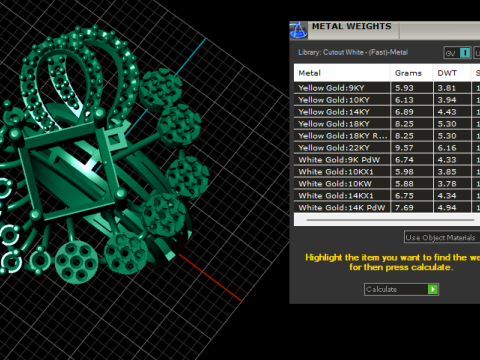This screenshot has height=360, width=480.
Task: Click the Library: Cutout White - (Fast)-Metal label
Action: coord(353,52)
